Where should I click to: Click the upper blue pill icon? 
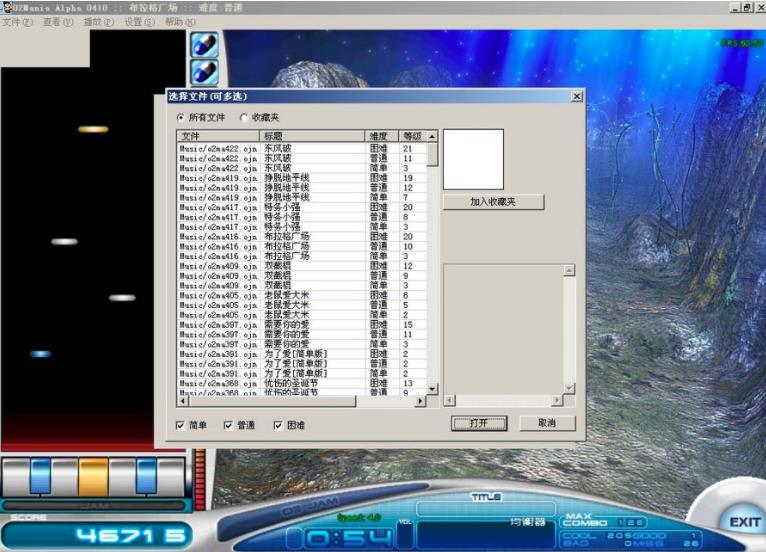pos(204,44)
